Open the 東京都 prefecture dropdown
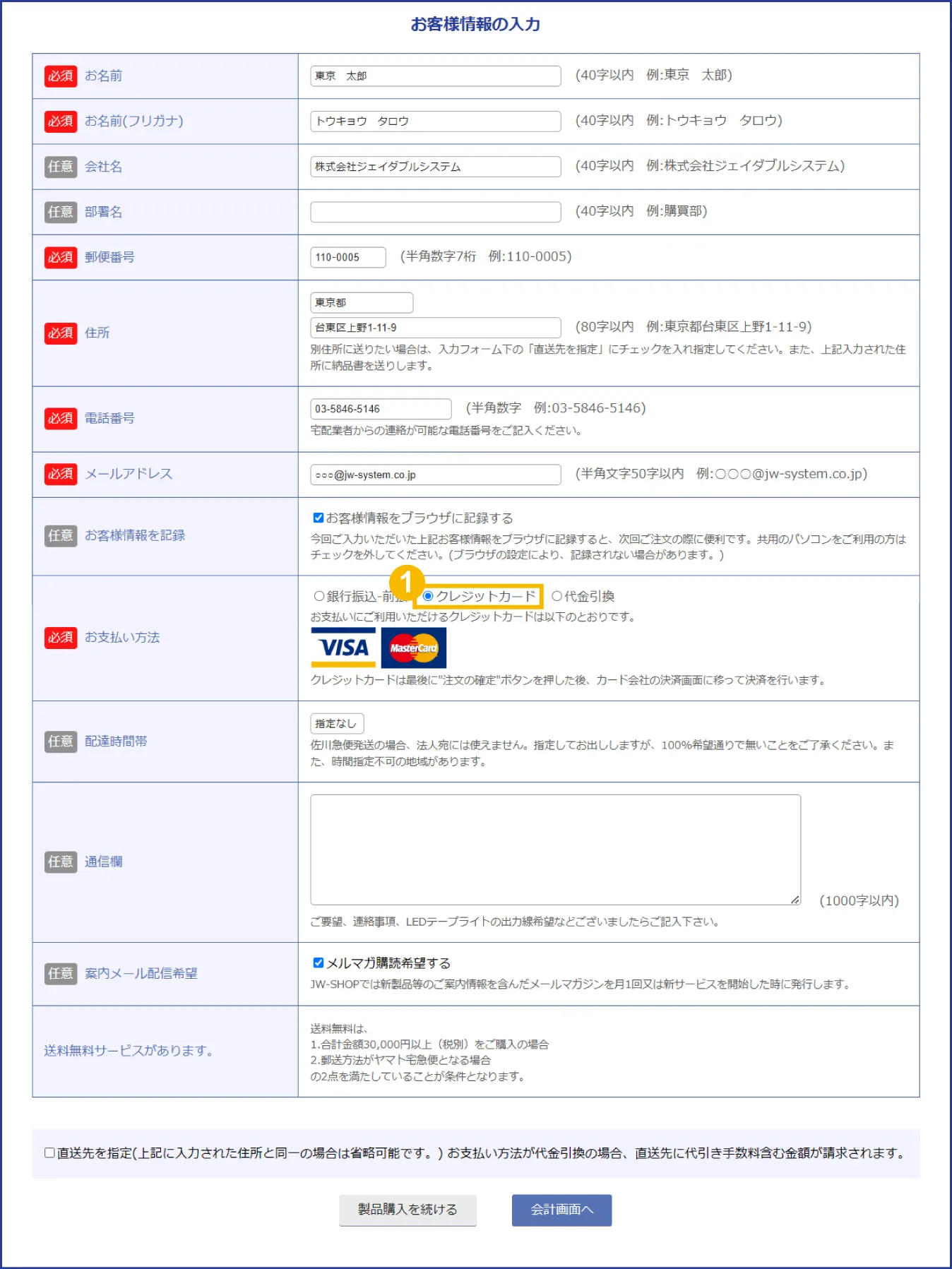This screenshot has width=952, height=1269. click(362, 302)
